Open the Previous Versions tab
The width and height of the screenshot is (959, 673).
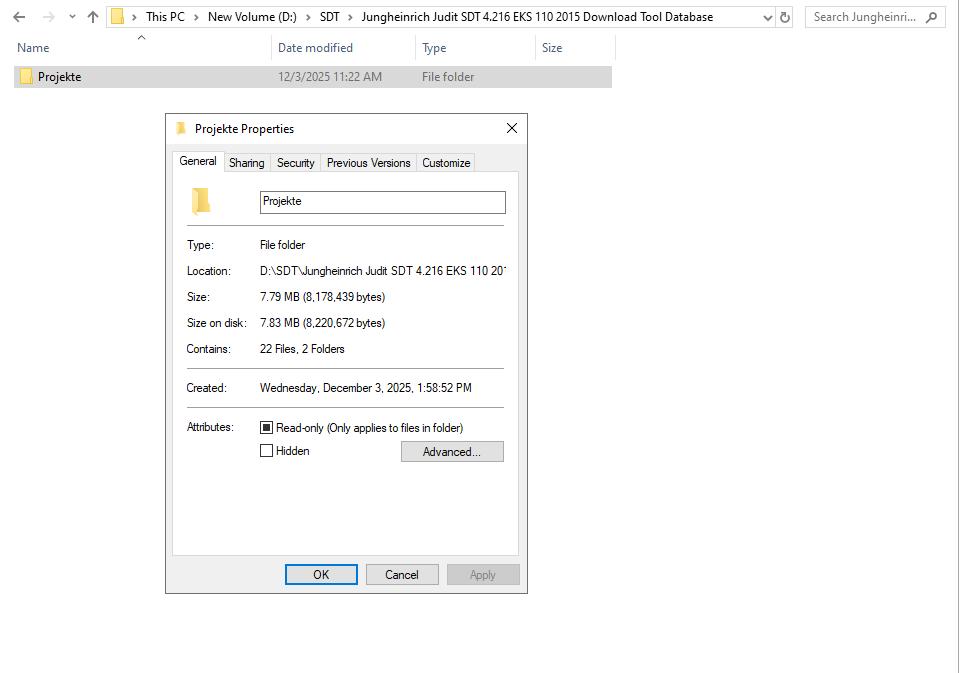pos(368,163)
